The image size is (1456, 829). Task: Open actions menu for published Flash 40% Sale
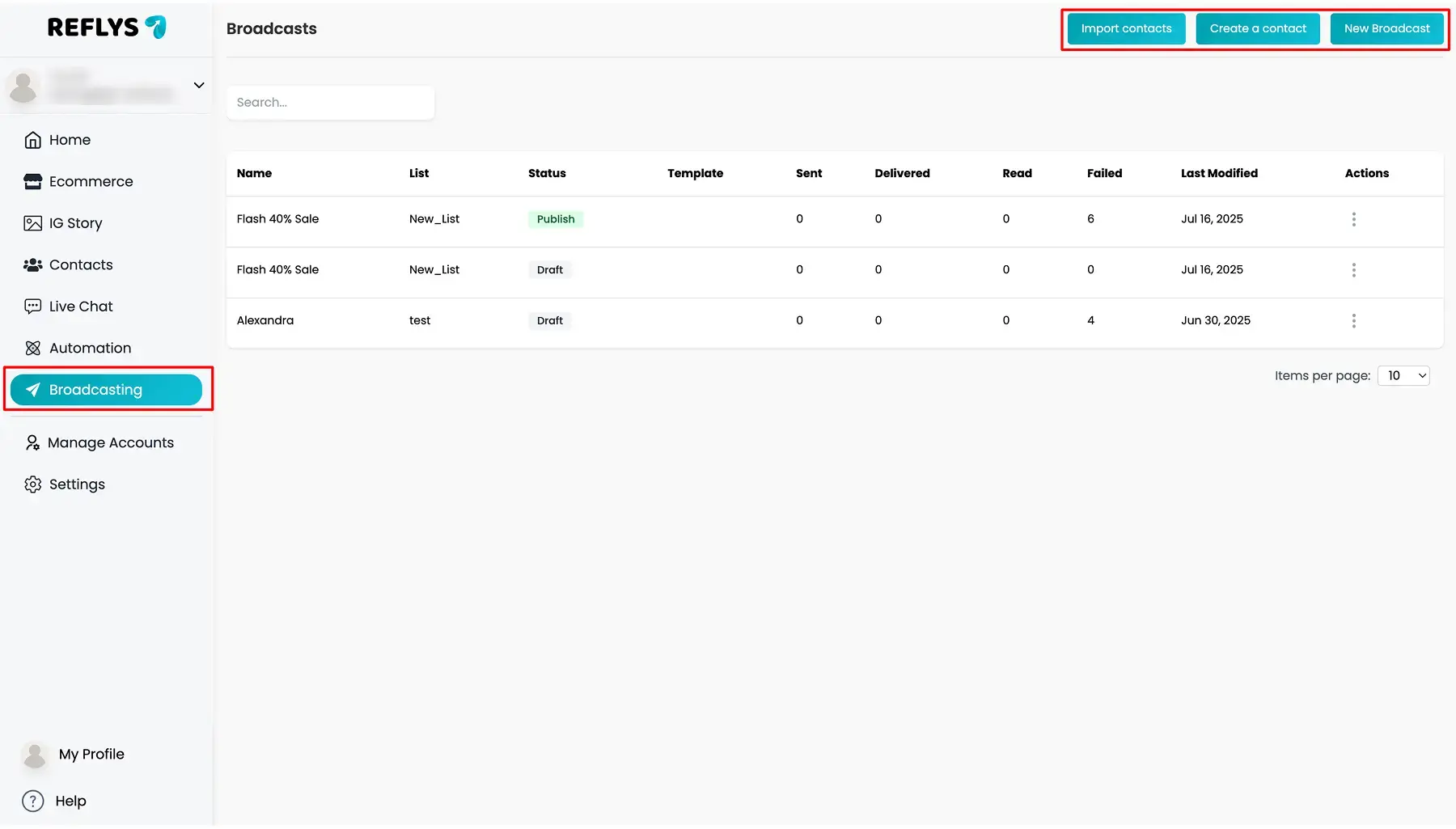point(1353,219)
